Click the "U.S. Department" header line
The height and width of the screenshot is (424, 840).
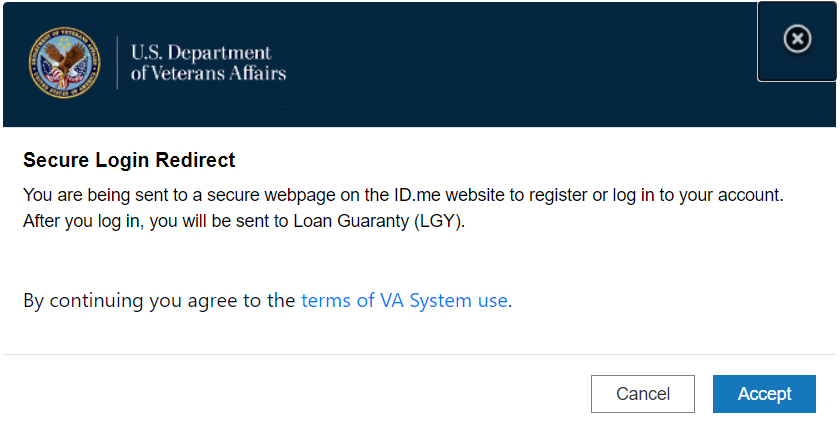tap(201, 52)
